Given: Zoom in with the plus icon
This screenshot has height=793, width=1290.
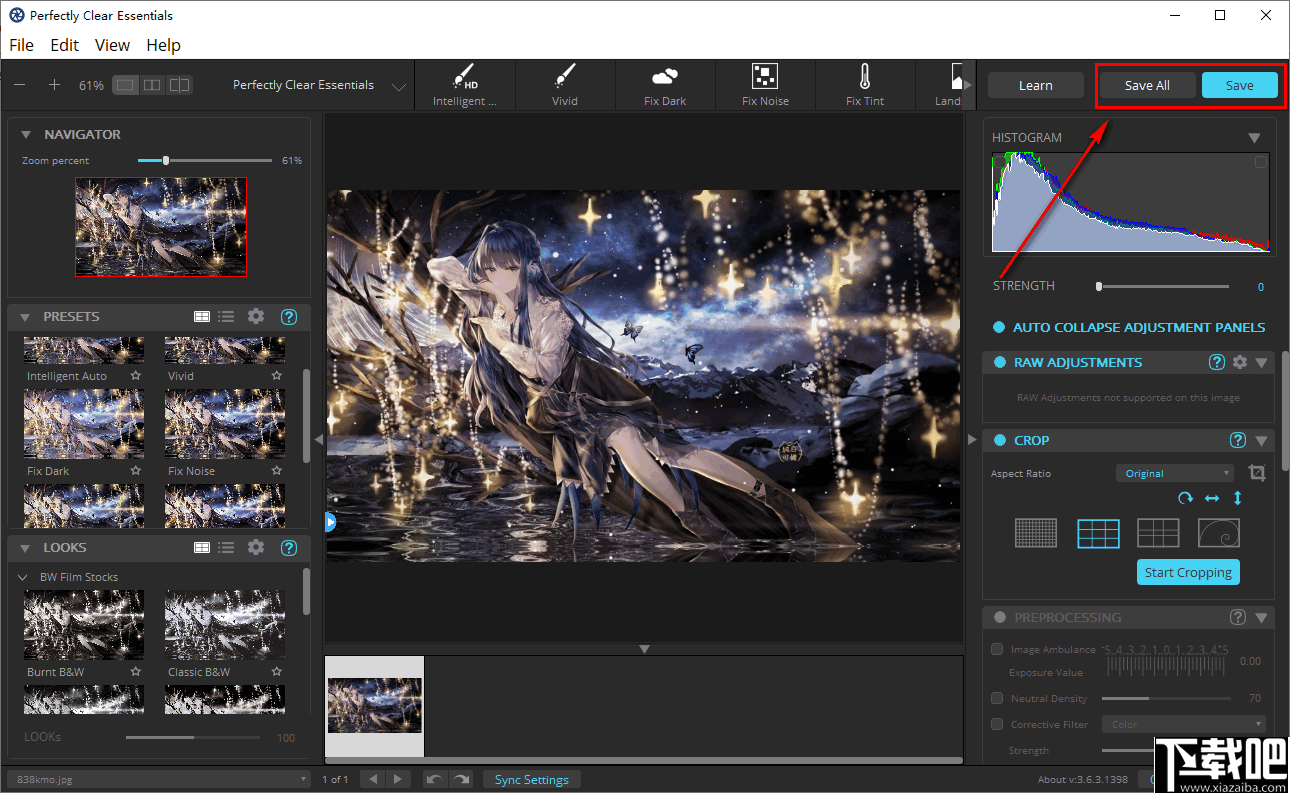Looking at the screenshot, I should click(54, 85).
